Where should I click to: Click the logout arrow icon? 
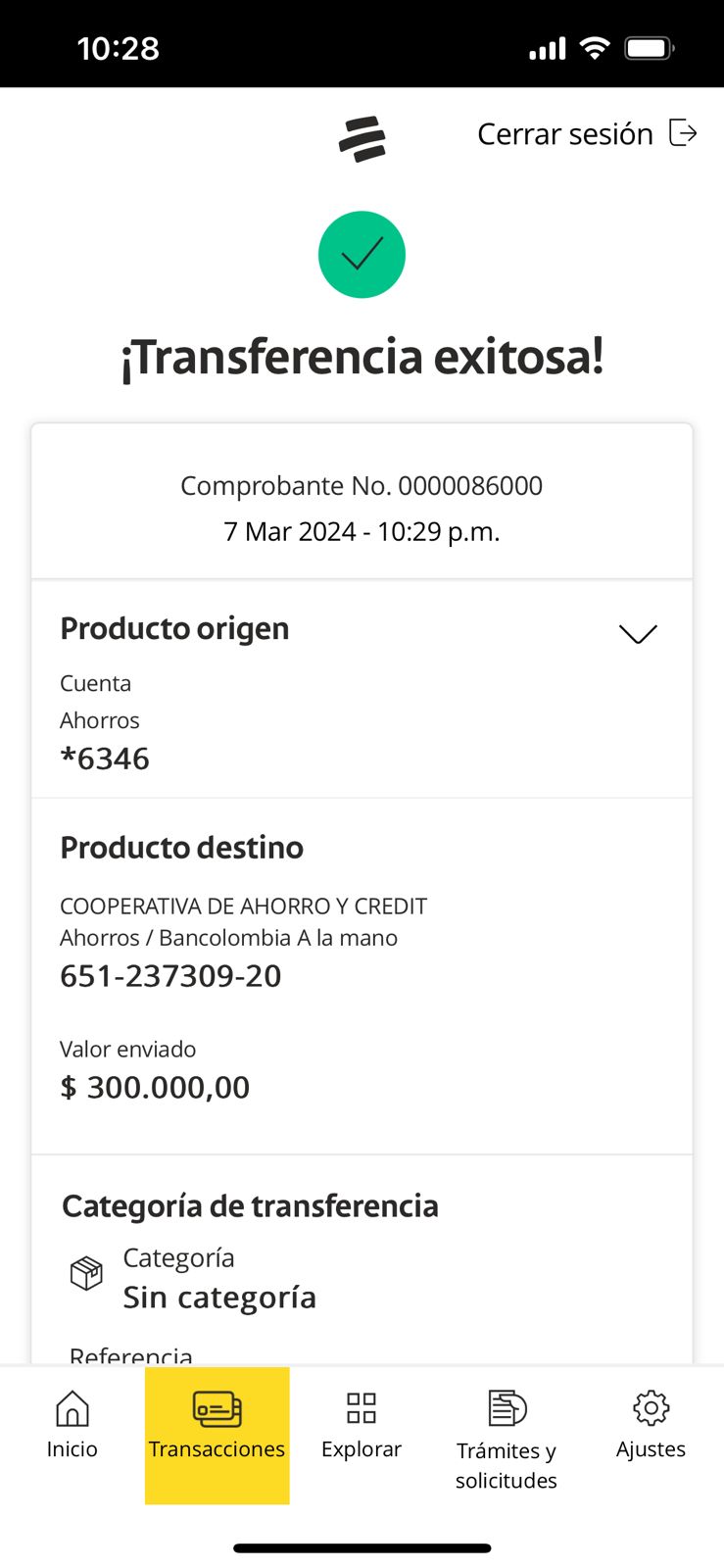coord(683,132)
